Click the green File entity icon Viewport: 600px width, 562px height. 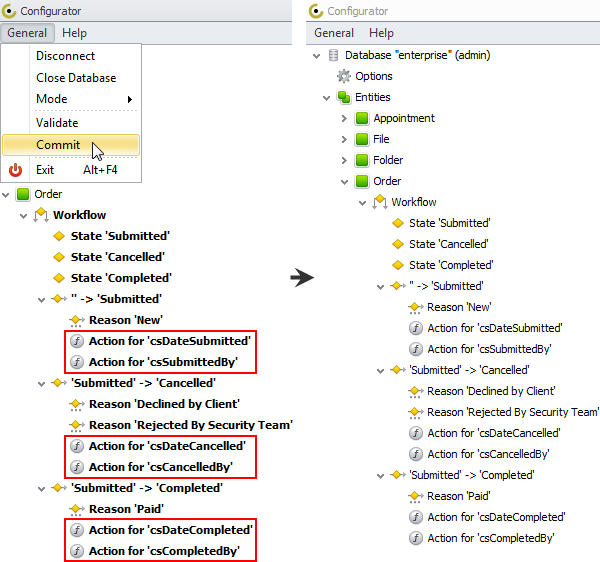pos(361,139)
